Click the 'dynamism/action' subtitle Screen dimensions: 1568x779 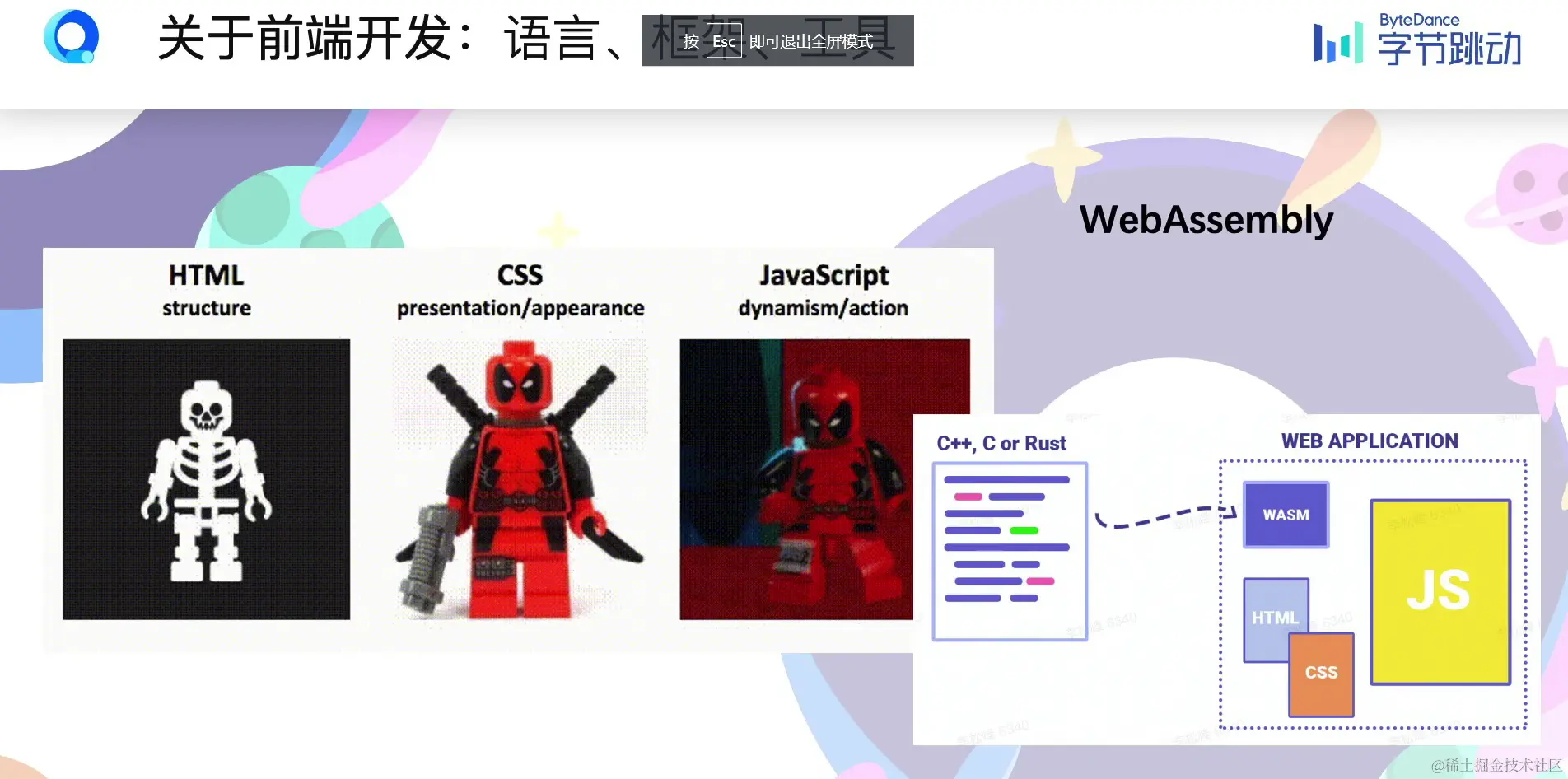[823, 308]
